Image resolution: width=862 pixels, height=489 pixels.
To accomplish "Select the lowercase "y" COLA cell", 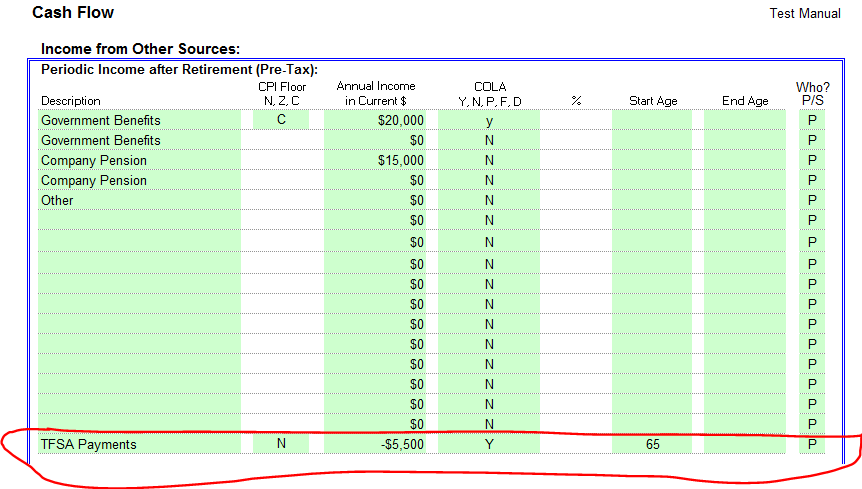I will [x=489, y=121].
